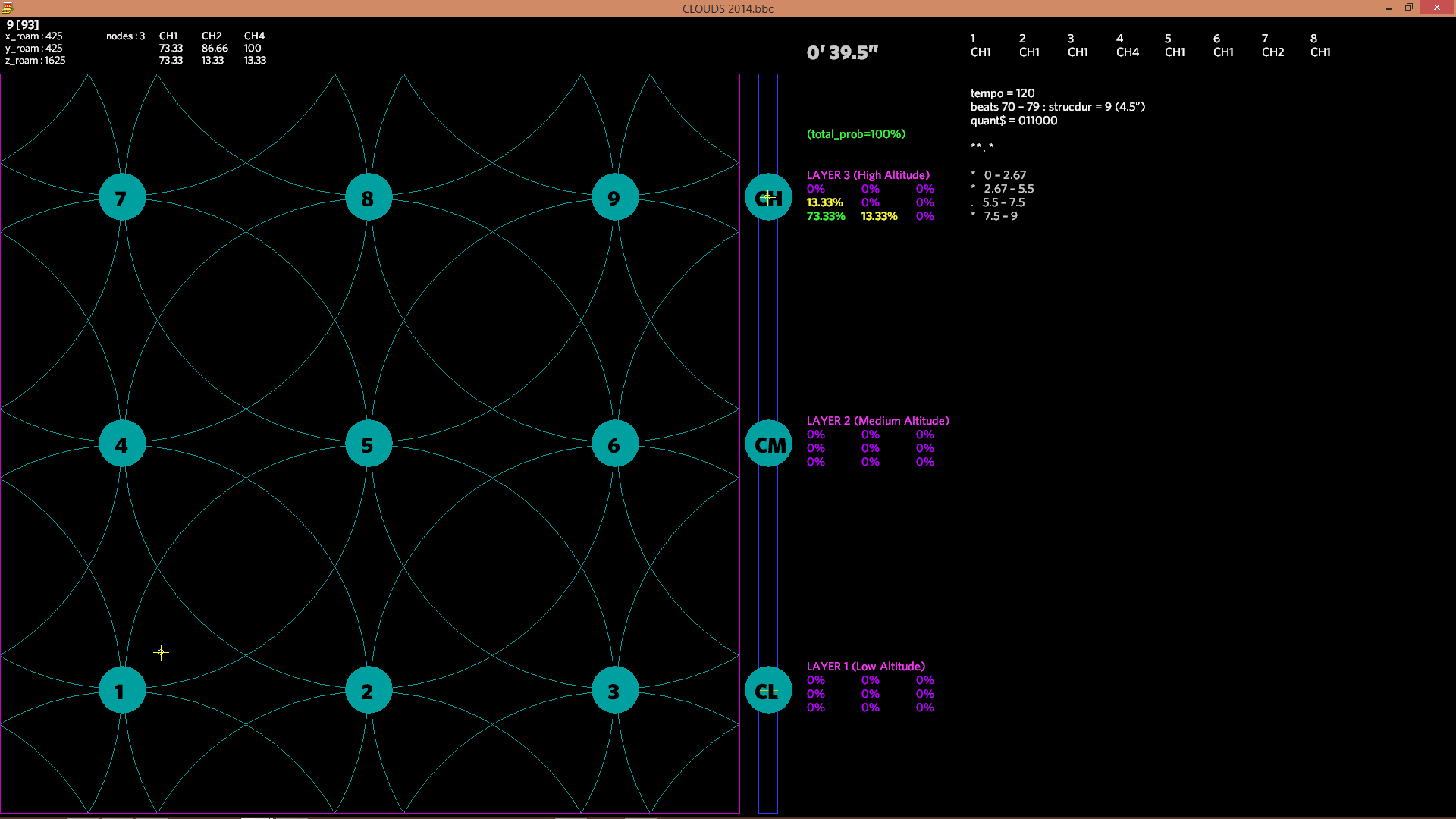Click the yellow roam crosshair near node 1
The height and width of the screenshot is (819, 1456).
[161, 652]
